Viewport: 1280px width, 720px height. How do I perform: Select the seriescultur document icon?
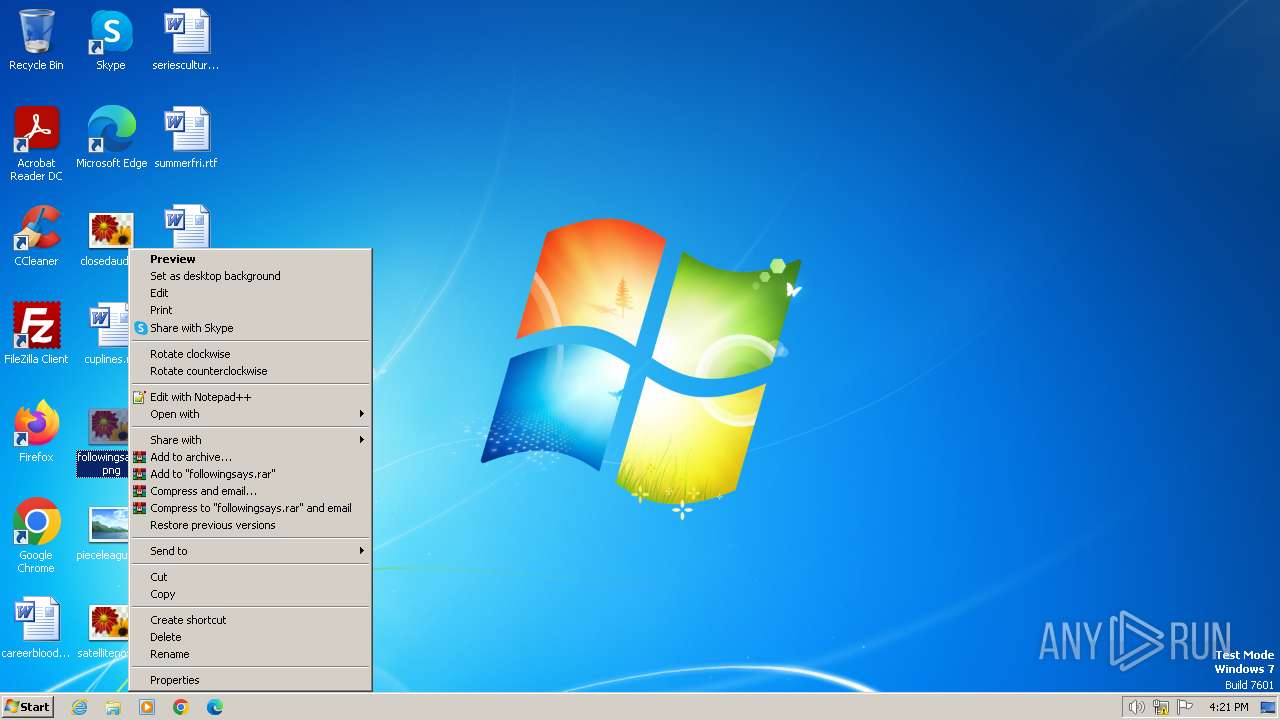186,40
